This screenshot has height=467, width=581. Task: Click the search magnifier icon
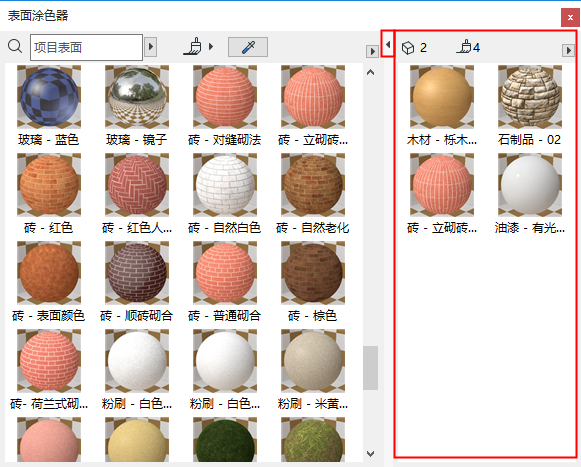pos(15,47)
